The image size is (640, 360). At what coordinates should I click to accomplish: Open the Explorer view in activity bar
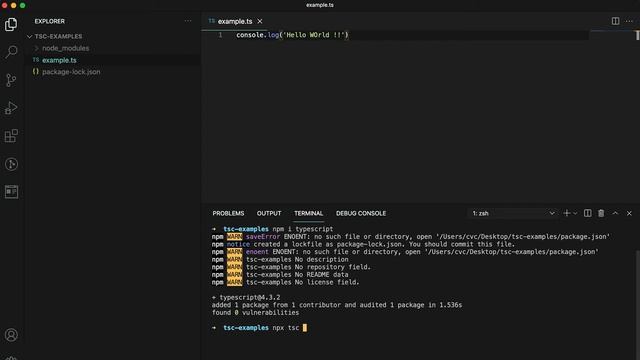click(11, 24)
